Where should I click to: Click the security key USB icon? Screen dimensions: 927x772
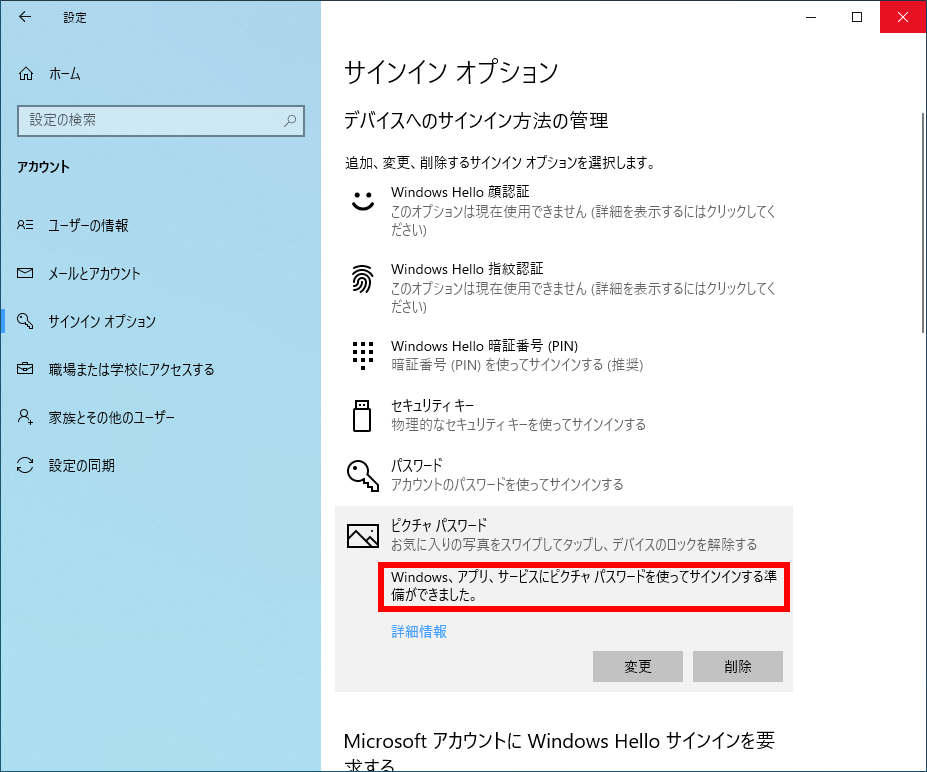[x=362, y=416]
